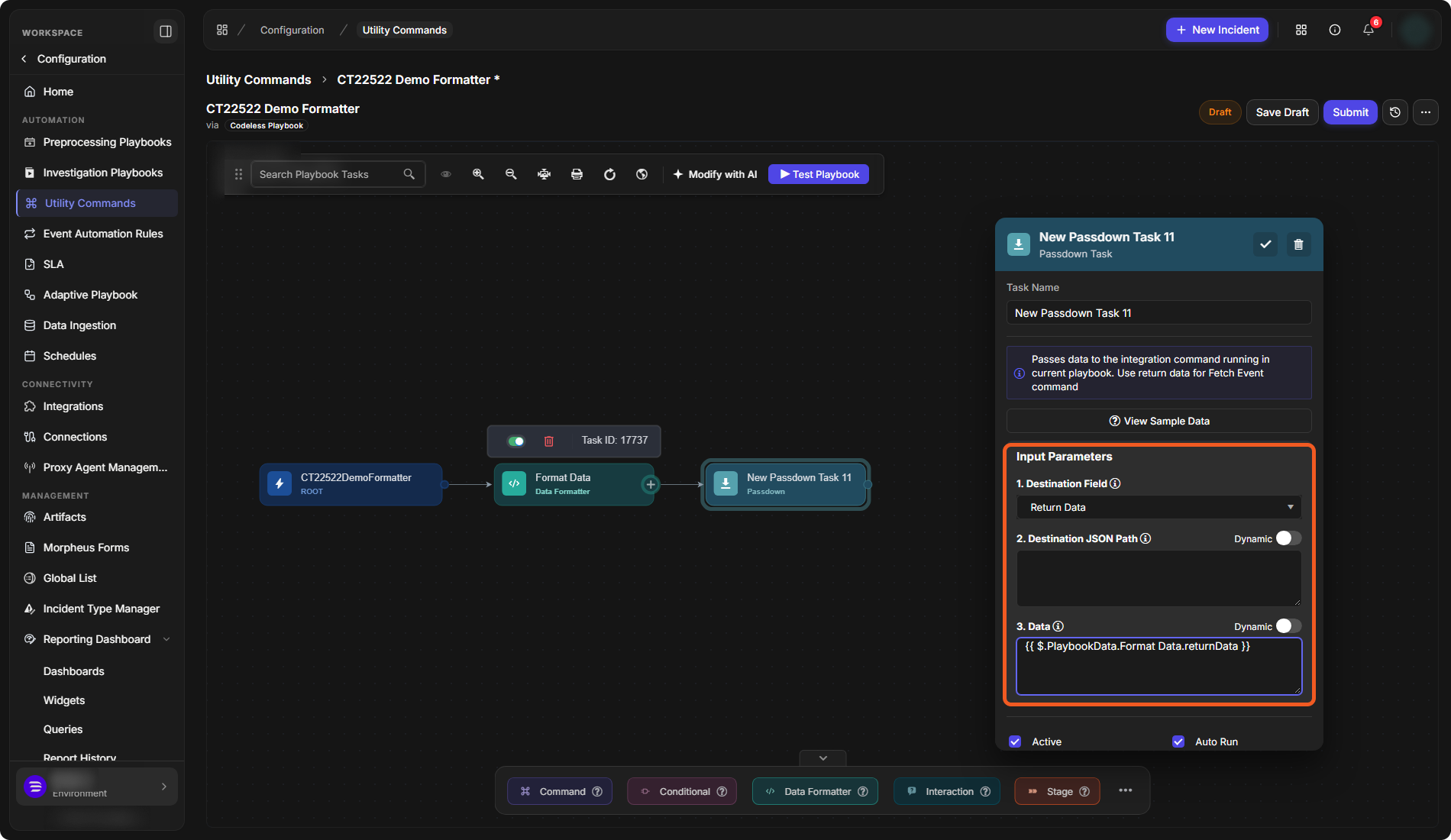Click Test Playbook button
This screenshot has height=840, width=1451.
[x=819, y=174]
